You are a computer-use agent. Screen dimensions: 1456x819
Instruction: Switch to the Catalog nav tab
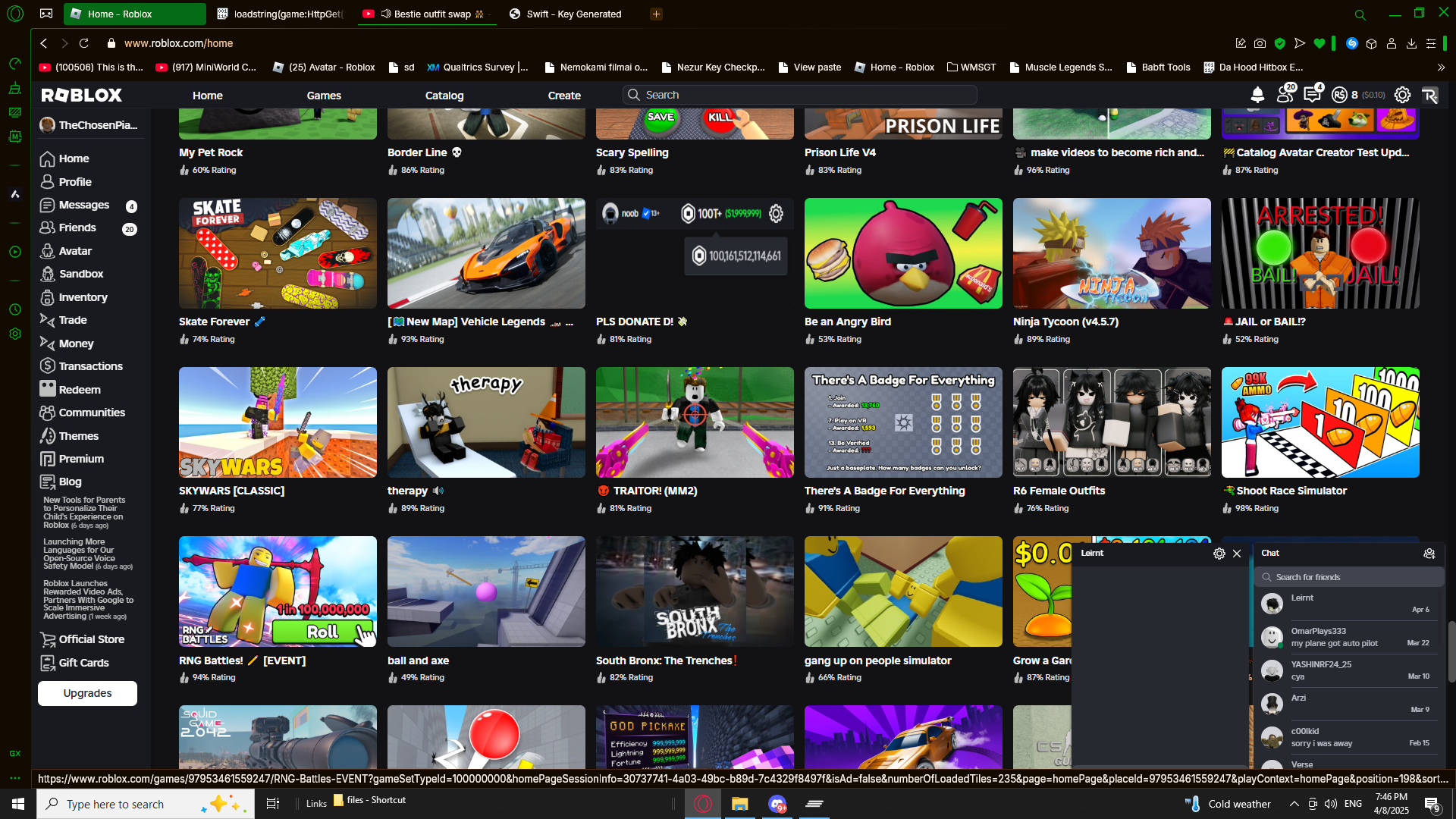(x=444, y=96)
